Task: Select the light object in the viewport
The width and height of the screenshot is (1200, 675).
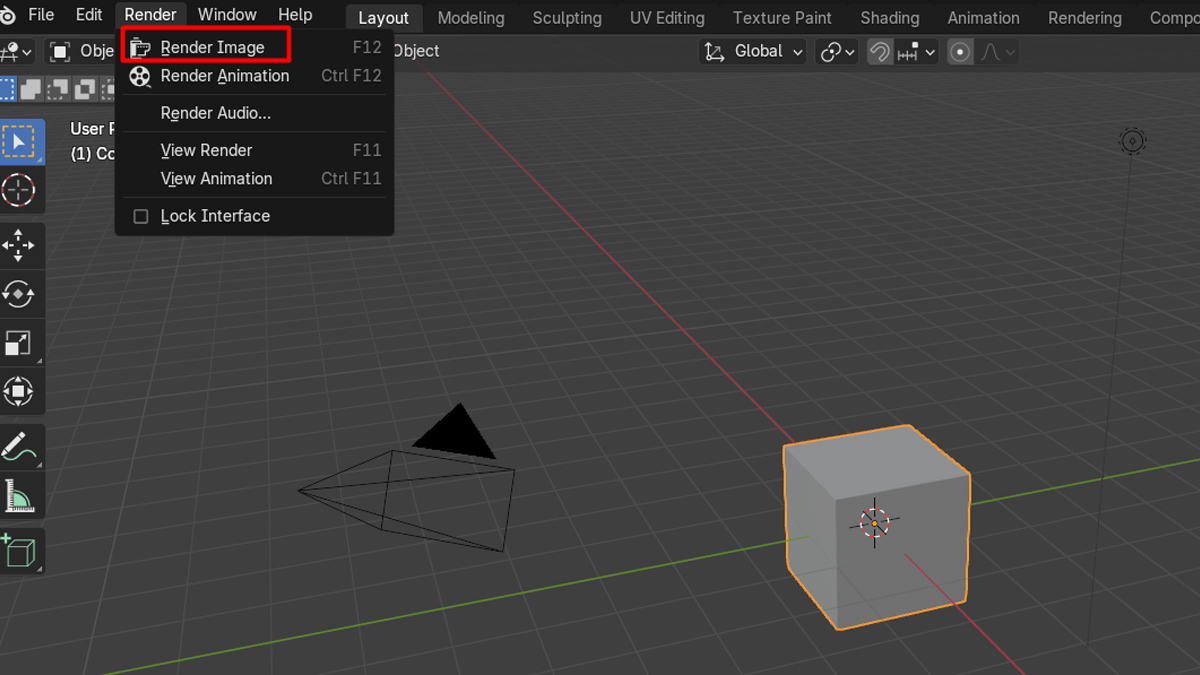Action: tap(1132, 141)
